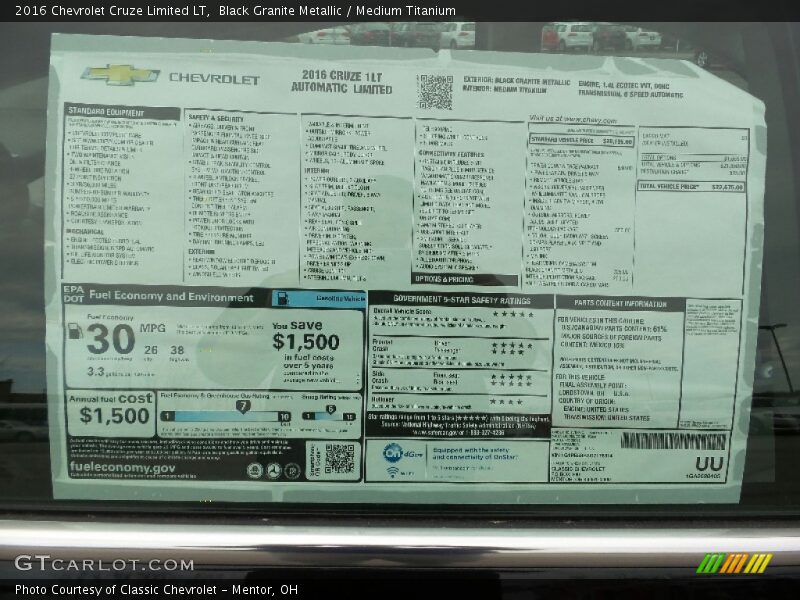
Task: Click the fuel pump icon beside 30 MPG
Action: tap(76, 331)
